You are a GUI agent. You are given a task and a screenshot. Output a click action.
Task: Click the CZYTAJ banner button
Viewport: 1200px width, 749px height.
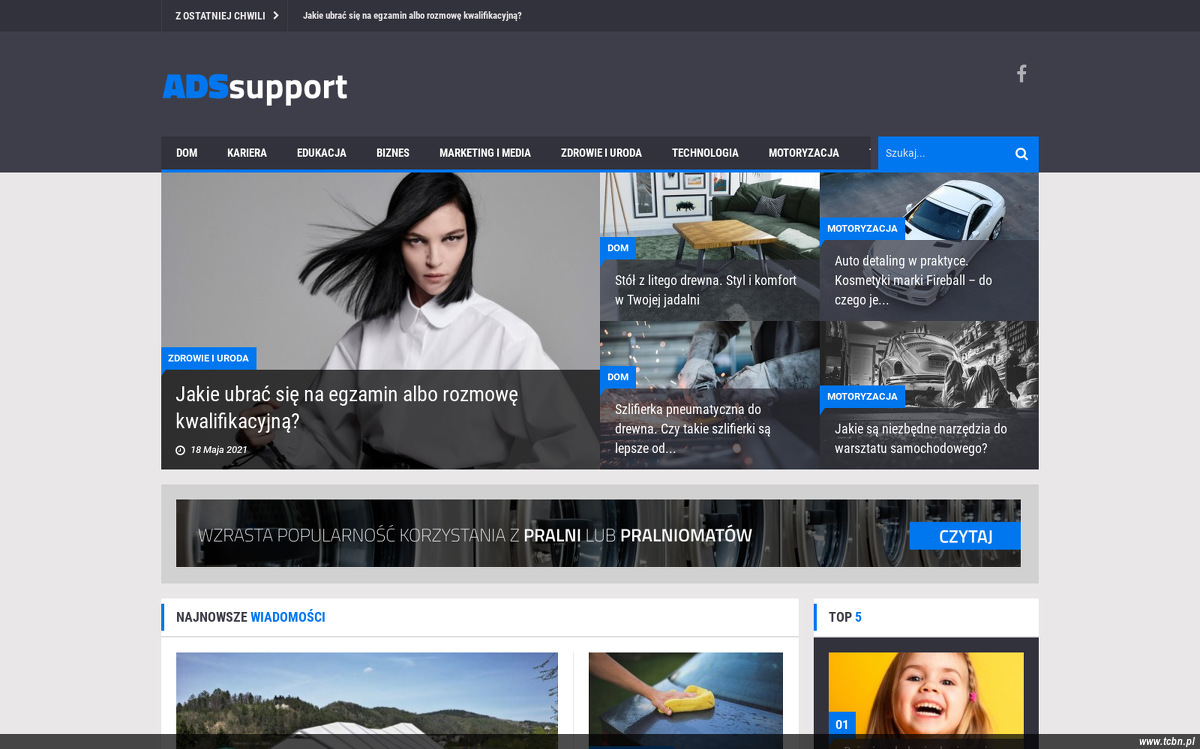click(x=965, y=536)
